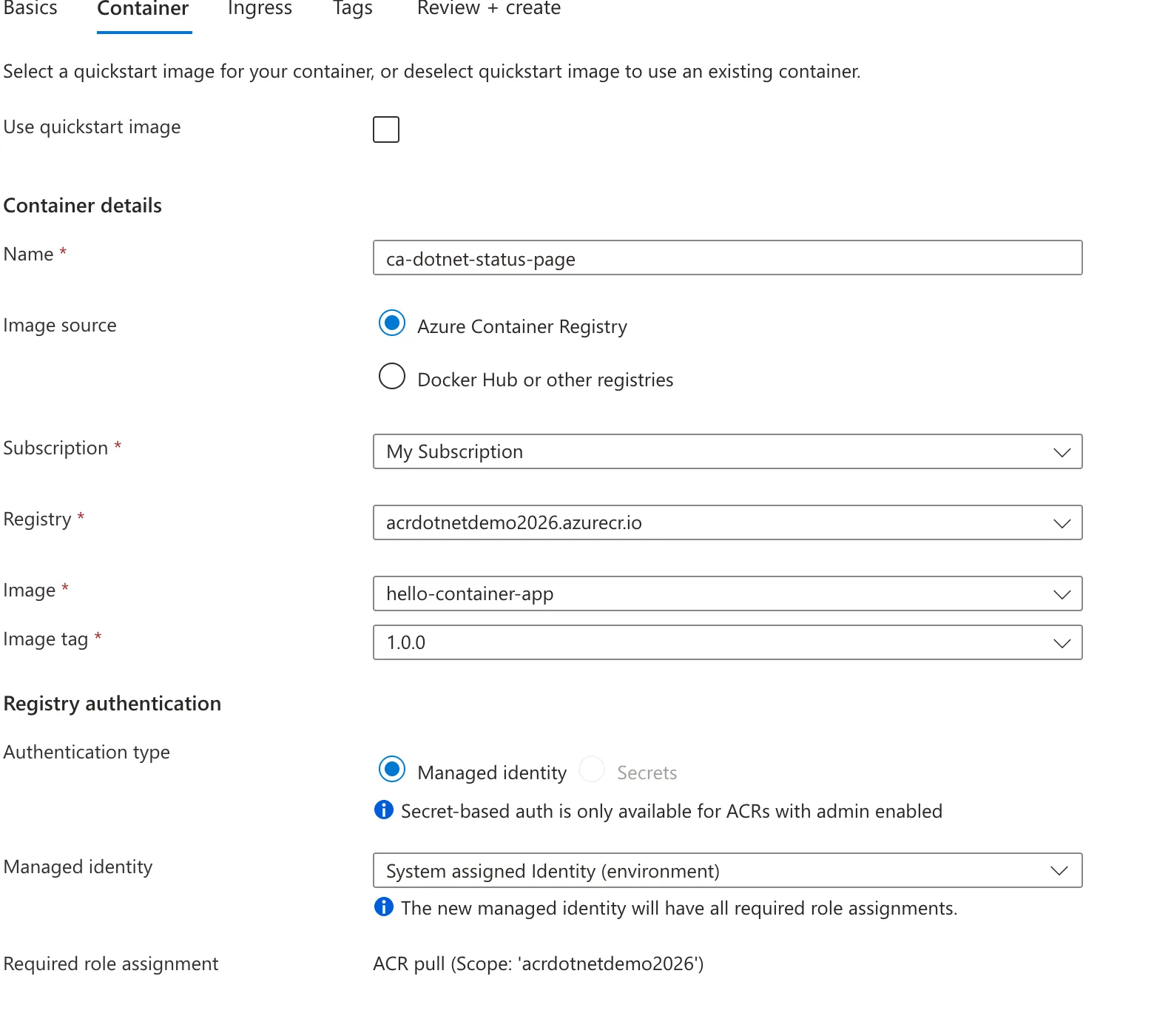The height and width of the screenshot is (1036, 1154).
Task: Click the Container details heading
Action: coord(83,206)
